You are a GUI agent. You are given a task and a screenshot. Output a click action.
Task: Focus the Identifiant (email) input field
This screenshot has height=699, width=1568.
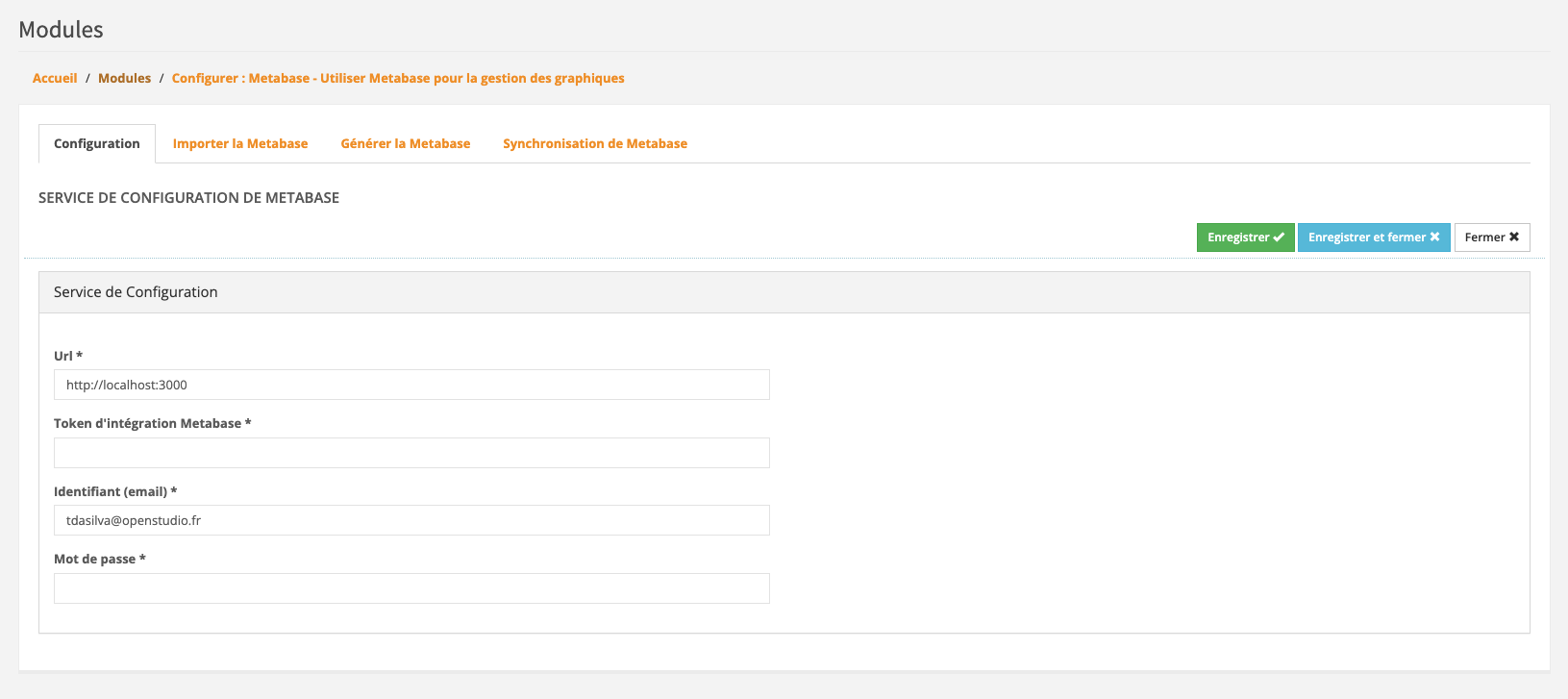click(x=411, y=520)
